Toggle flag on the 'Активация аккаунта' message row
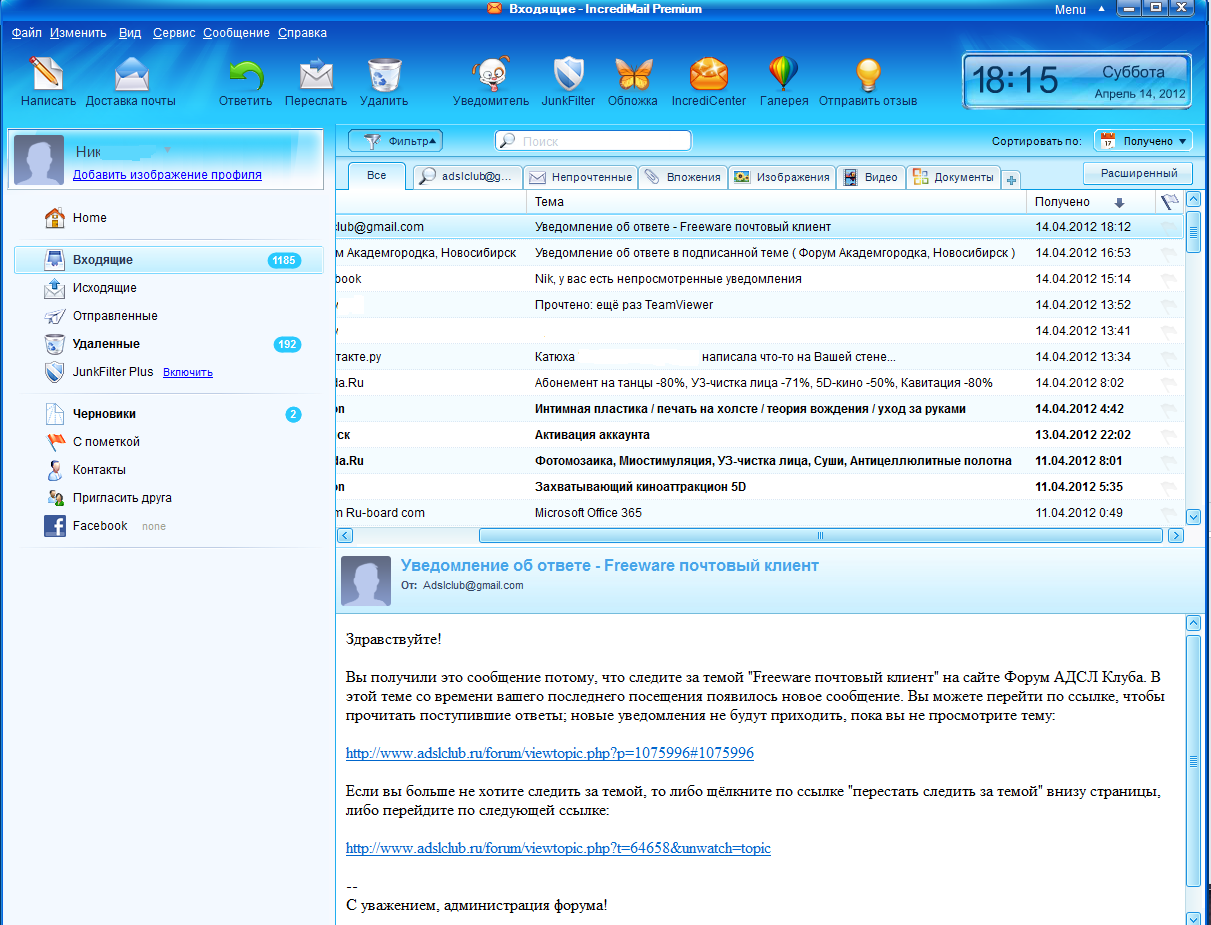Viewport: 1211px width, 925px height. (1169, 435)
